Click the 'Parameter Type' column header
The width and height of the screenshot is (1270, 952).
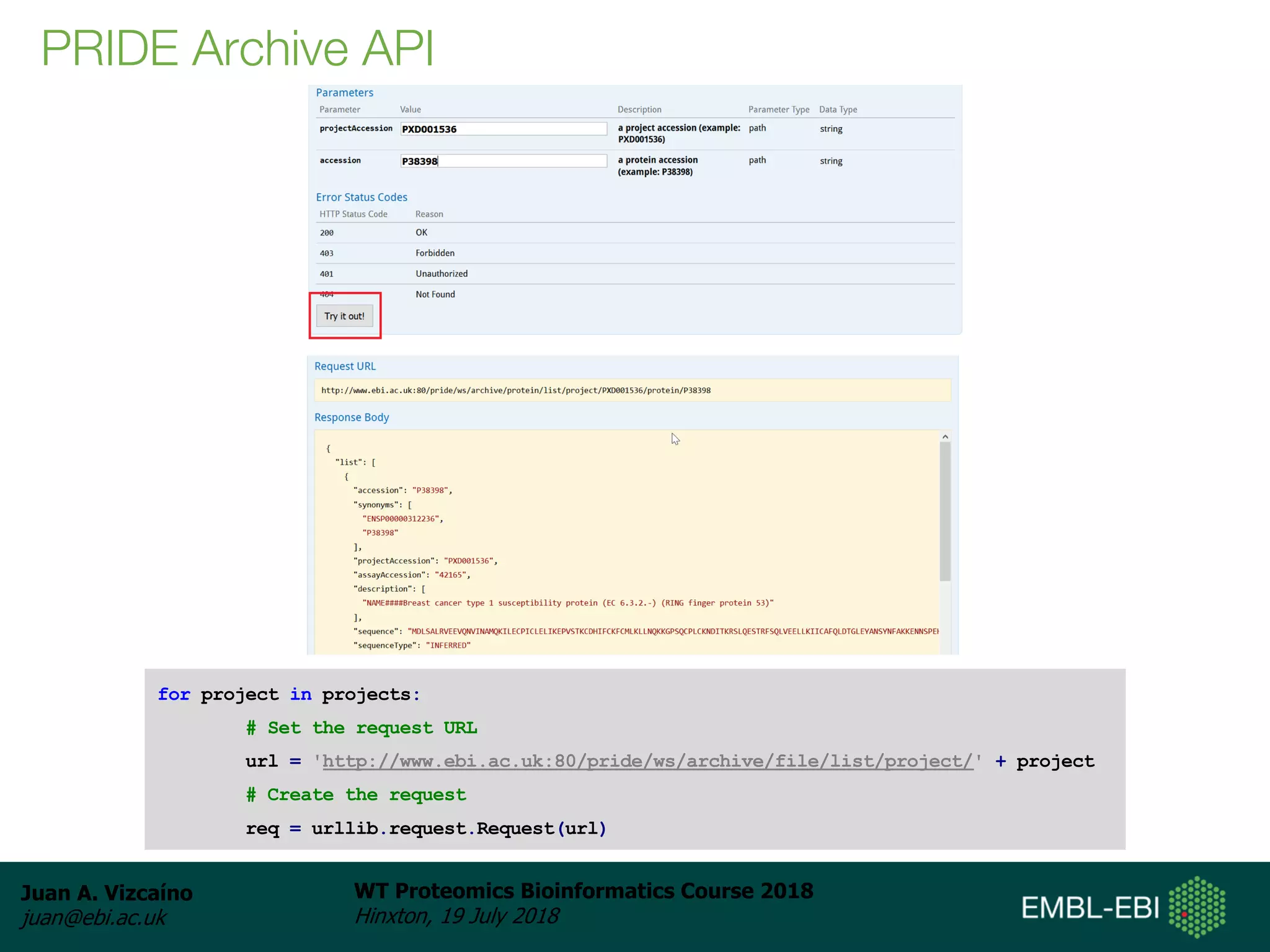[x=779, y=110]
